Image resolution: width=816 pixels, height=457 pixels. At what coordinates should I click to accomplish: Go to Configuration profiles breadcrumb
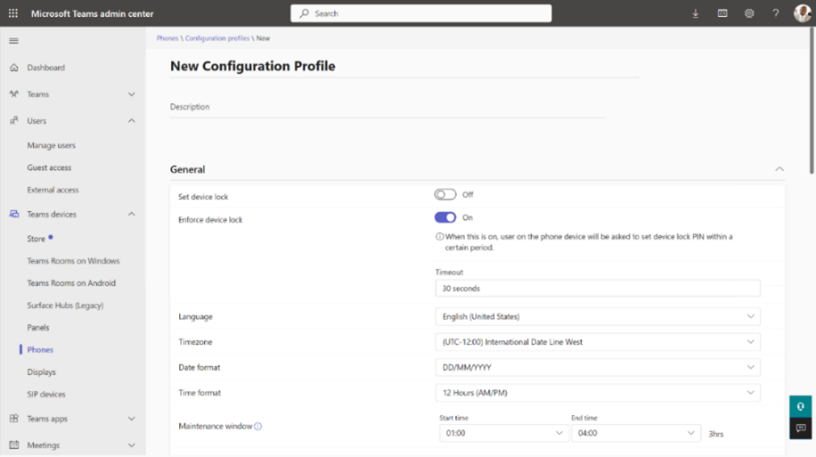217,38
